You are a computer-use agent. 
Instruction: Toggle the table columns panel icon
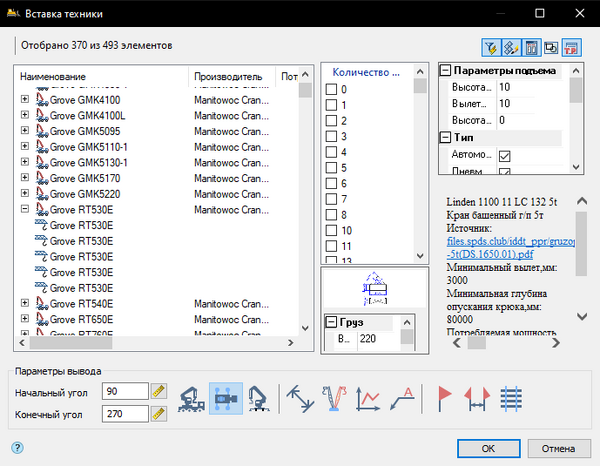(532, 48)
